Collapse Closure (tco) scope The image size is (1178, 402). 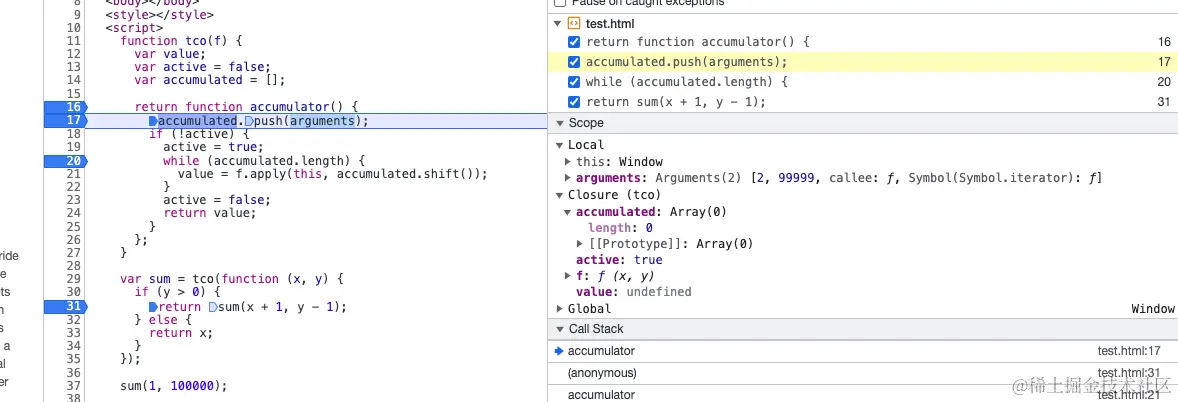point(559,195)
